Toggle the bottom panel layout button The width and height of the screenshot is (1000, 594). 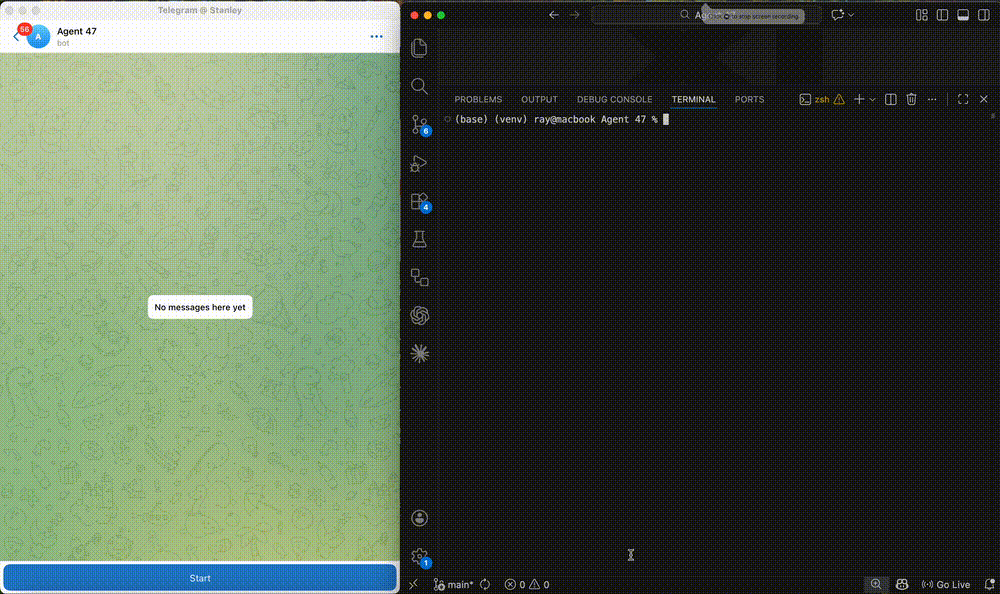[963, 15]
